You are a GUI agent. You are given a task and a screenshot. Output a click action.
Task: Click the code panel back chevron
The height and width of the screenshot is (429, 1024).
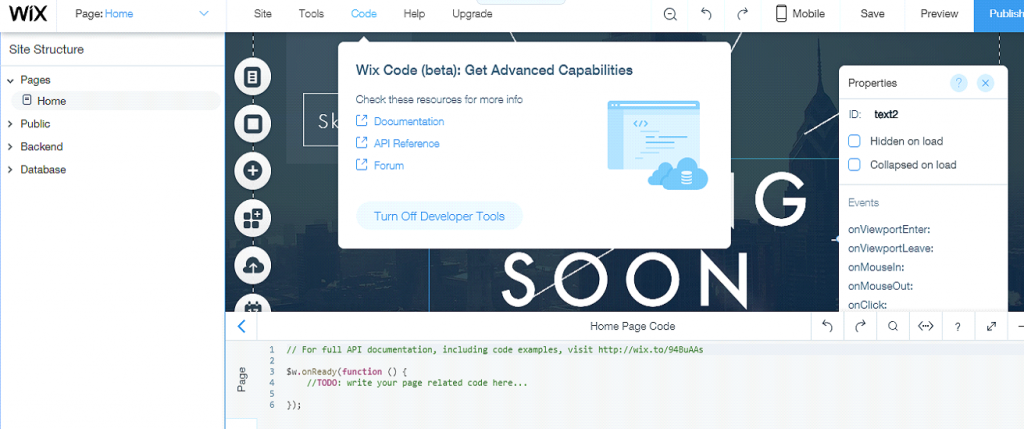pos(241,326)
